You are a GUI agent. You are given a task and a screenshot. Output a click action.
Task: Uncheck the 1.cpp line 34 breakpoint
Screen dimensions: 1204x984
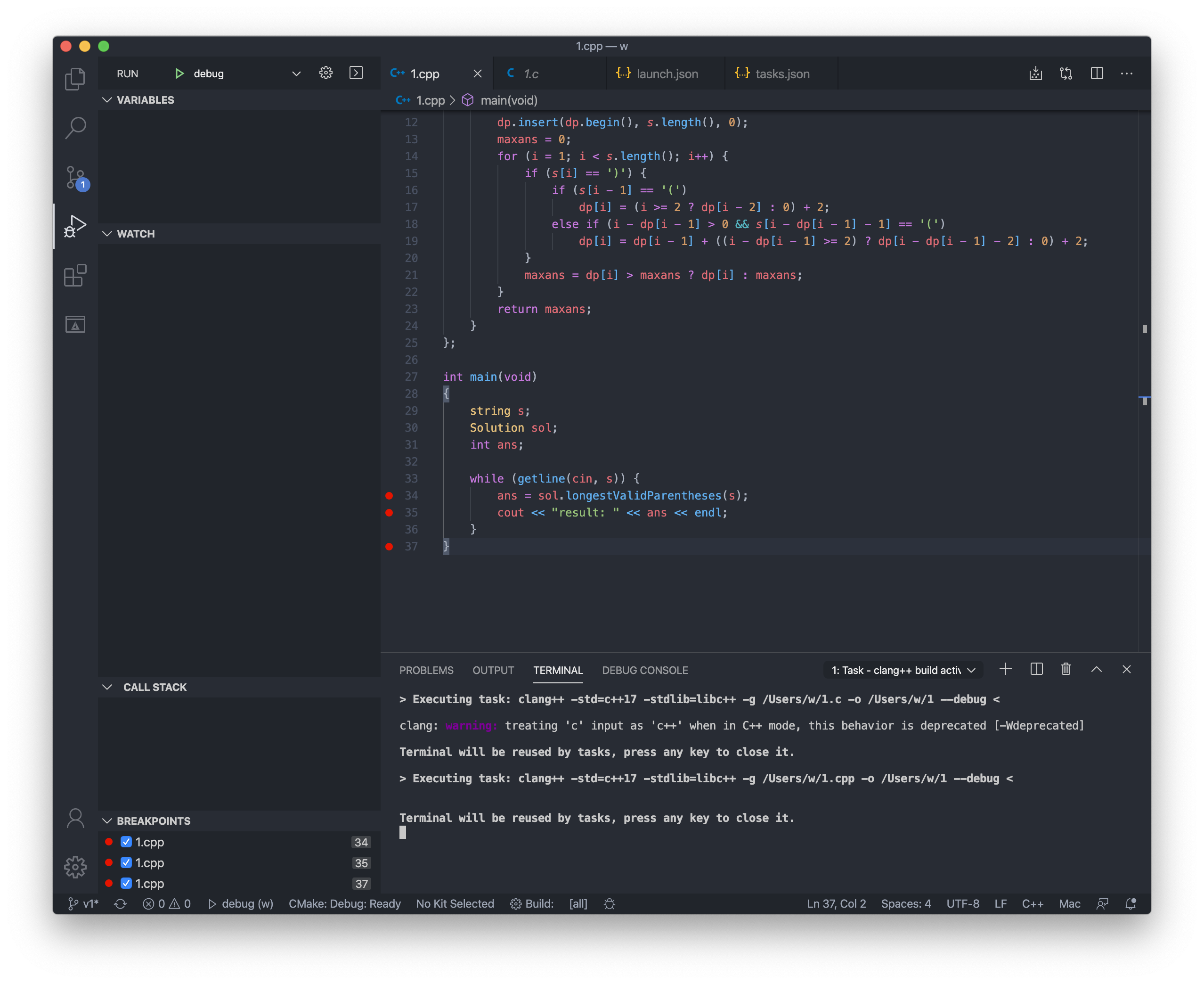[x=126, y=842]
